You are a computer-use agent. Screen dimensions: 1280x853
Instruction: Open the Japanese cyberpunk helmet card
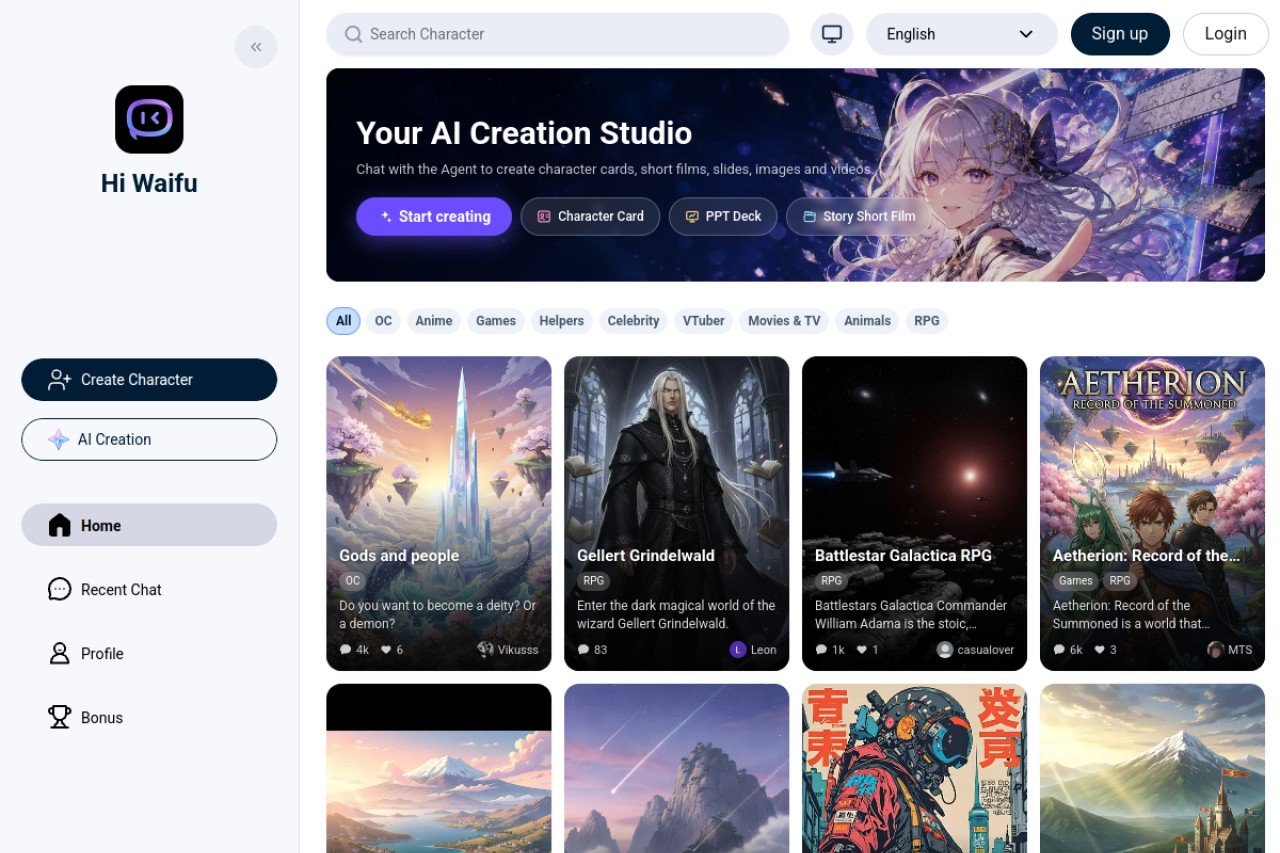[914, 768]
